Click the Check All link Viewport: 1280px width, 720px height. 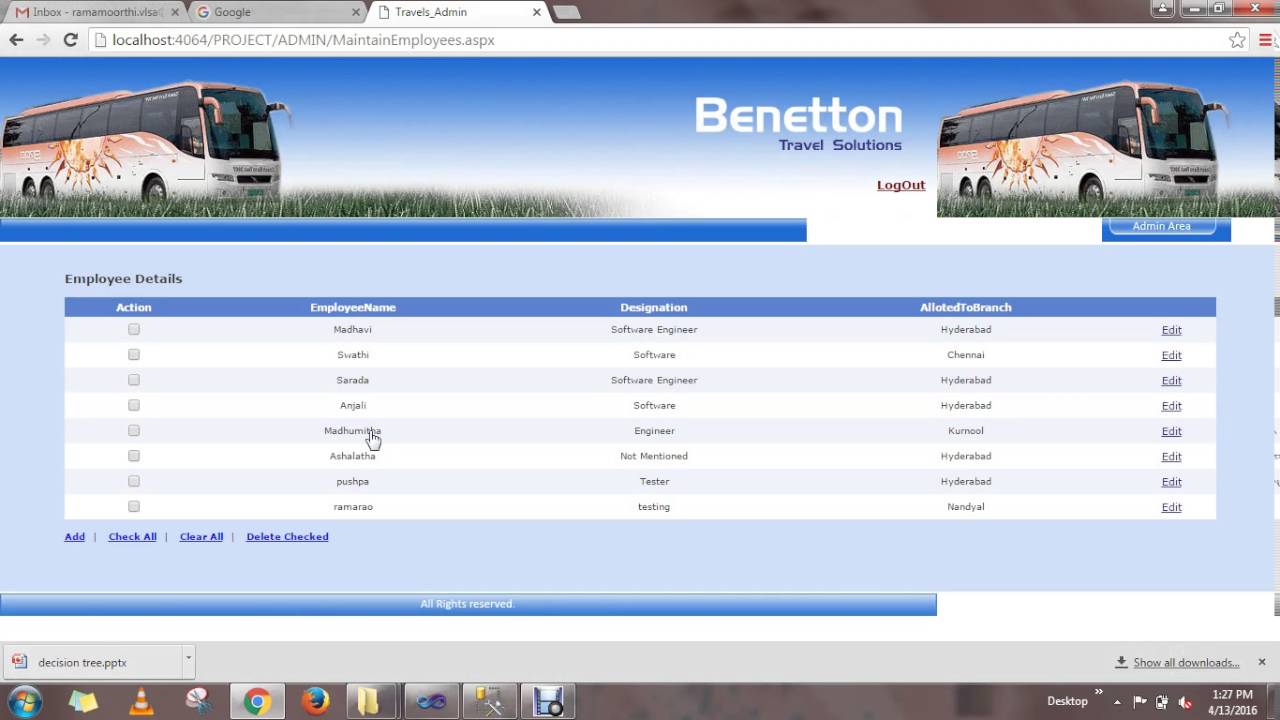pos(132,537)
